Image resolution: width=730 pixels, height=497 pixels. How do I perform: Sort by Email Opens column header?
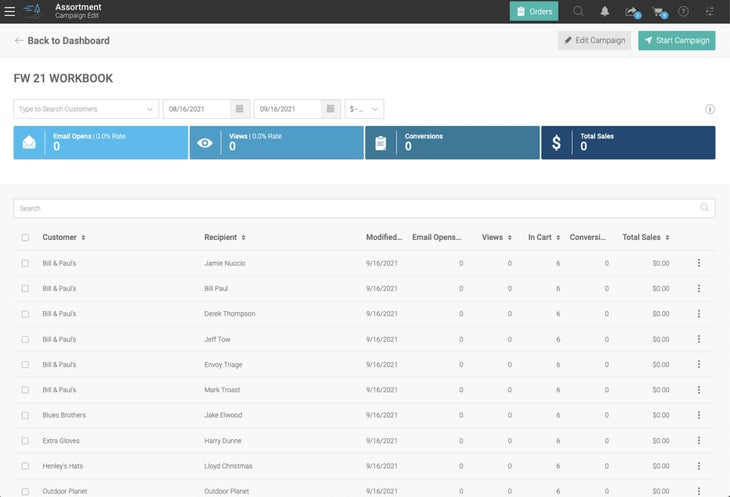[x=436, y=237]
